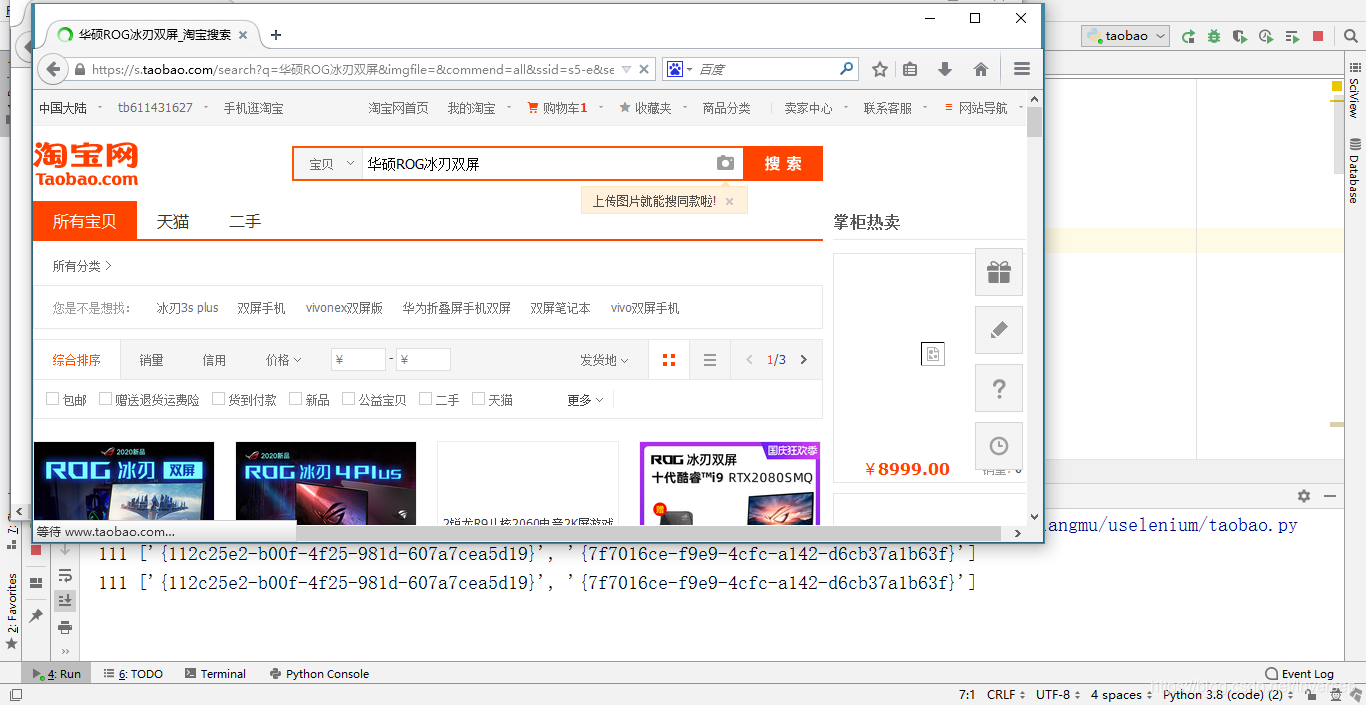Click the Baidu search magnifier icon

(x=847, y=69)
